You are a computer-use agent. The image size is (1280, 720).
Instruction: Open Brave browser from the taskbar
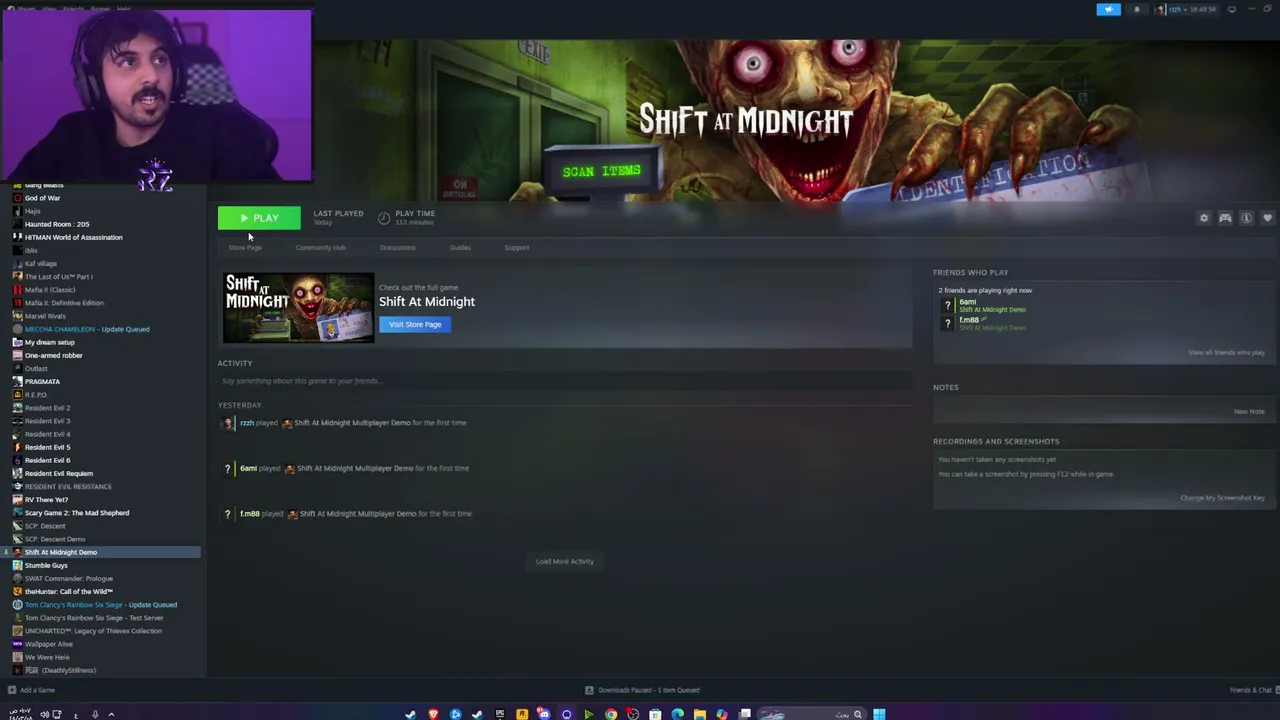click(433, 714)
